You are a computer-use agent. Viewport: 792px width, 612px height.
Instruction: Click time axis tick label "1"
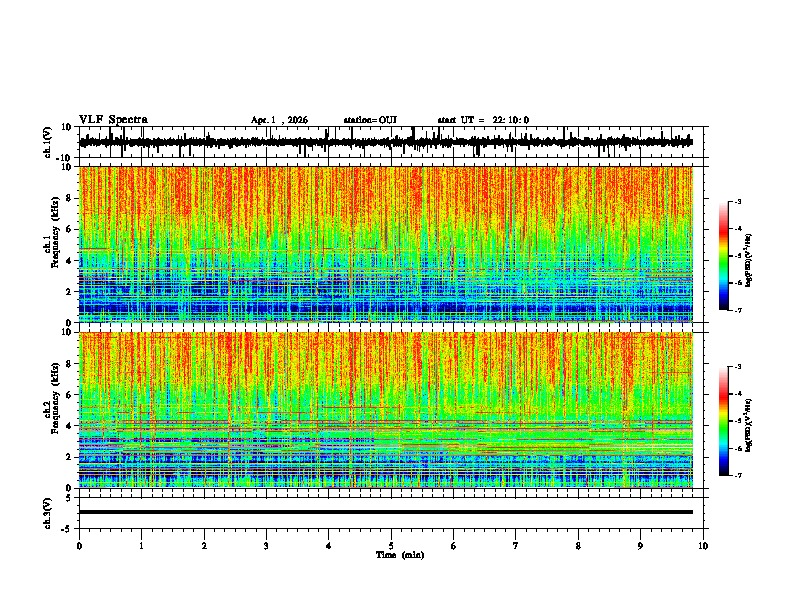[141, 546]
